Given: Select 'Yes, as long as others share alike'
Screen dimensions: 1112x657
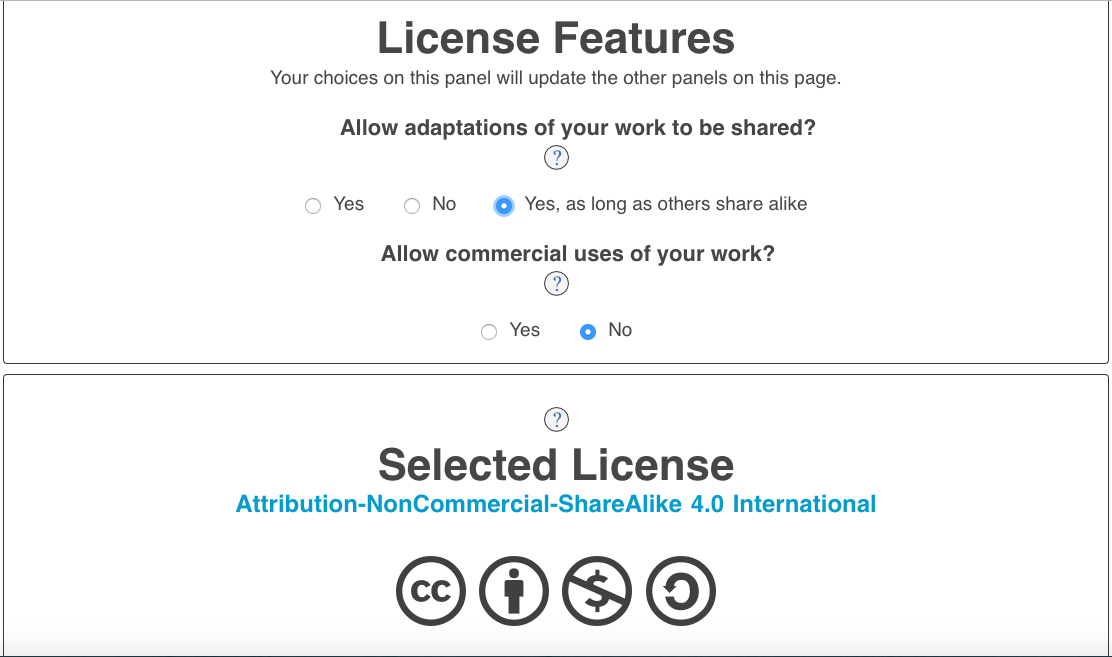Looking at the screenshot, I should (504, 206).
